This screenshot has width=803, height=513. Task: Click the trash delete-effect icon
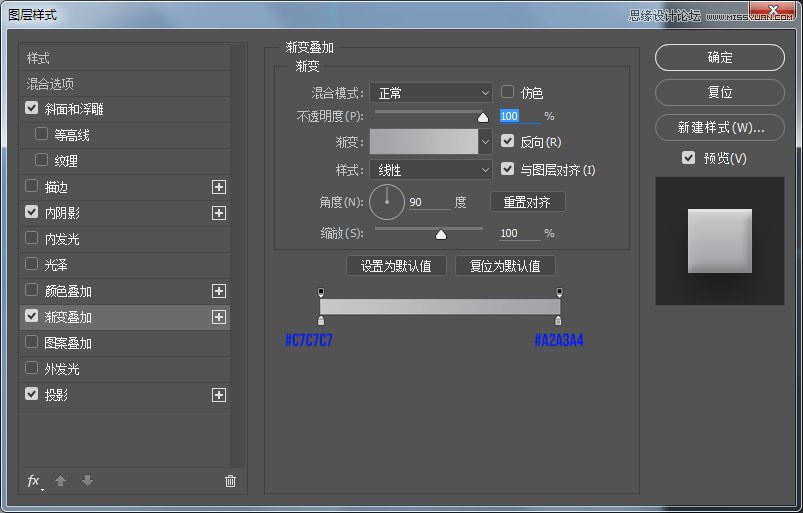tap(230, 481)
